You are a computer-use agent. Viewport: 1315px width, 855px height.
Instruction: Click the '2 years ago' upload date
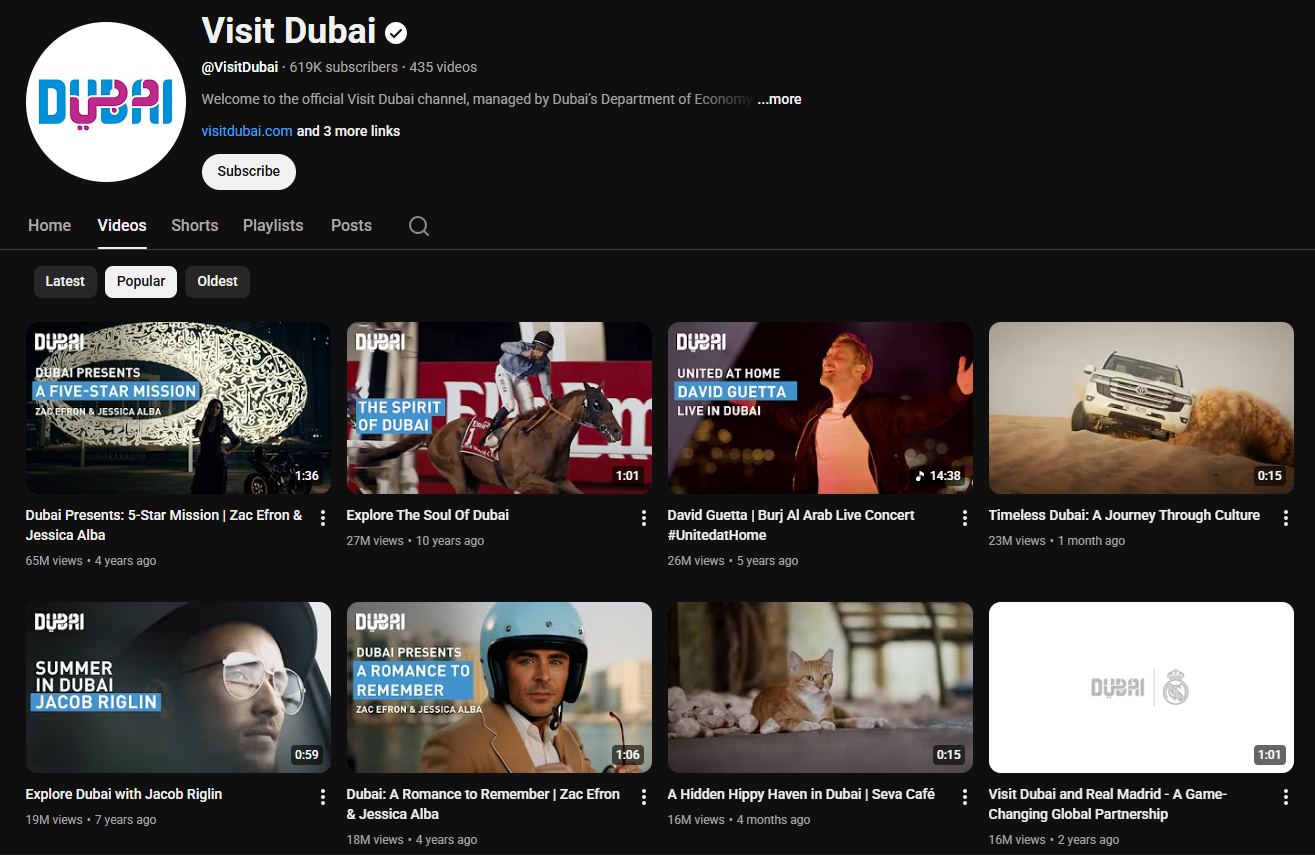[x=1089, y=840]
